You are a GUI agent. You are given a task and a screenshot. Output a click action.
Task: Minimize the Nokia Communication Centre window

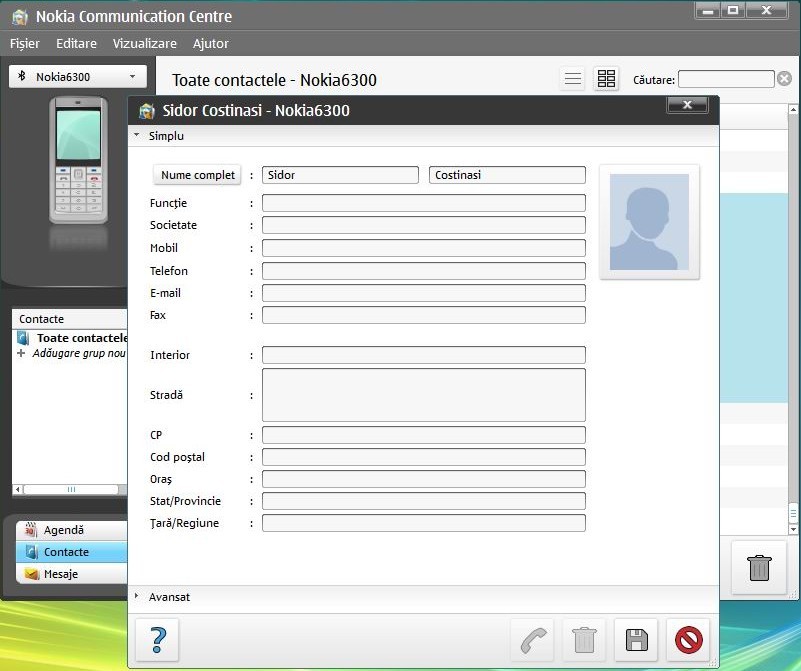click(708, 10)
